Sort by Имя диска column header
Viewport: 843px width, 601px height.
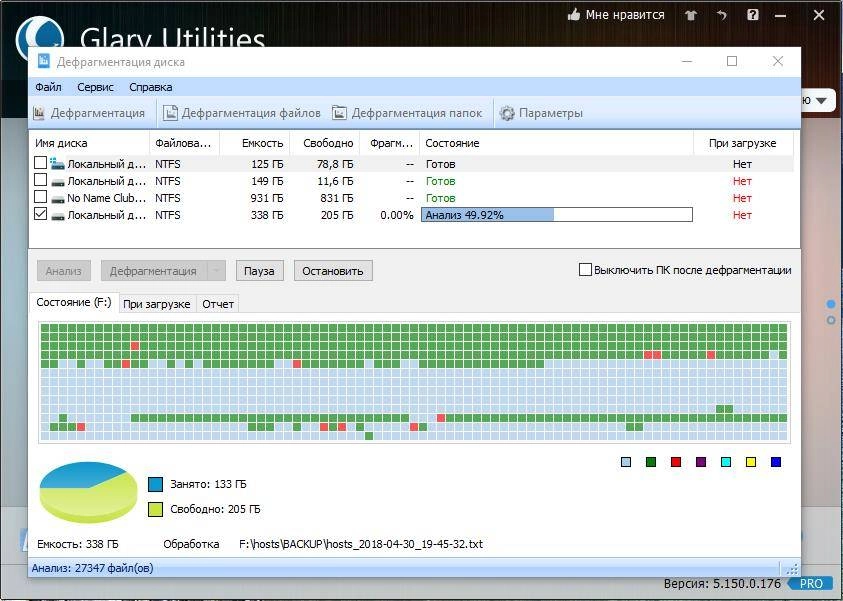tap(89, 143)
